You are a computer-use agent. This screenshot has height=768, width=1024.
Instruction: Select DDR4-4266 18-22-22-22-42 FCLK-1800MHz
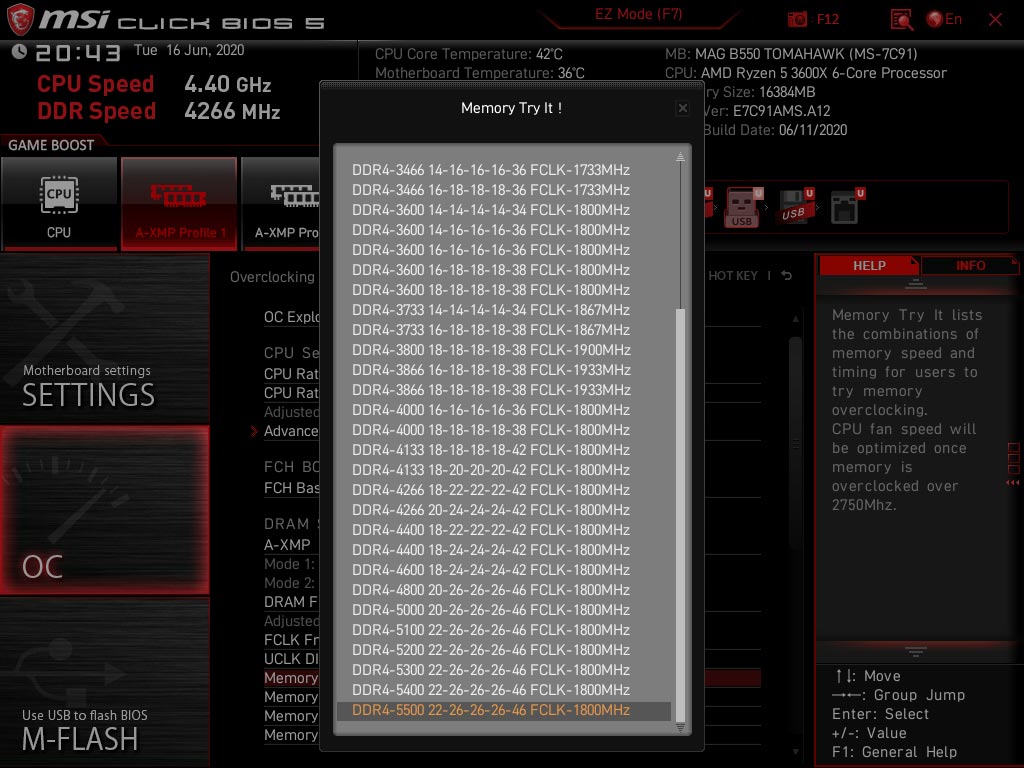pos(490,490)
